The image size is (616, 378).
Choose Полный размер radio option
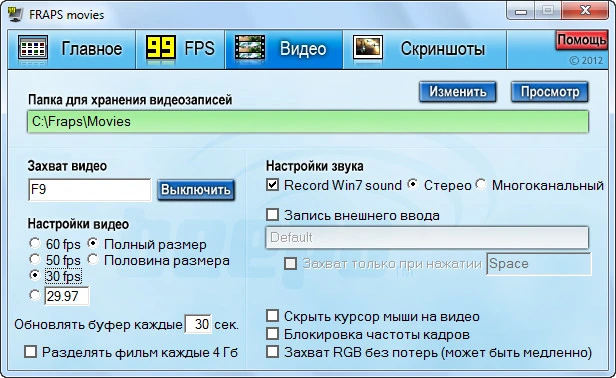click(93, 244)
